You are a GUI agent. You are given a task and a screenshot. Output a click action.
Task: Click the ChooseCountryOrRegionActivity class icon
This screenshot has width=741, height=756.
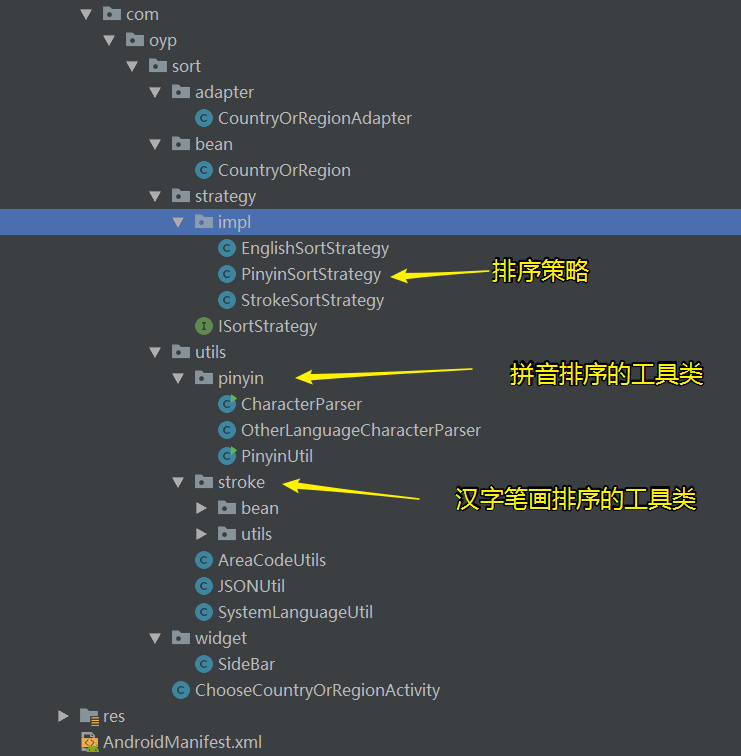(181, 690)
